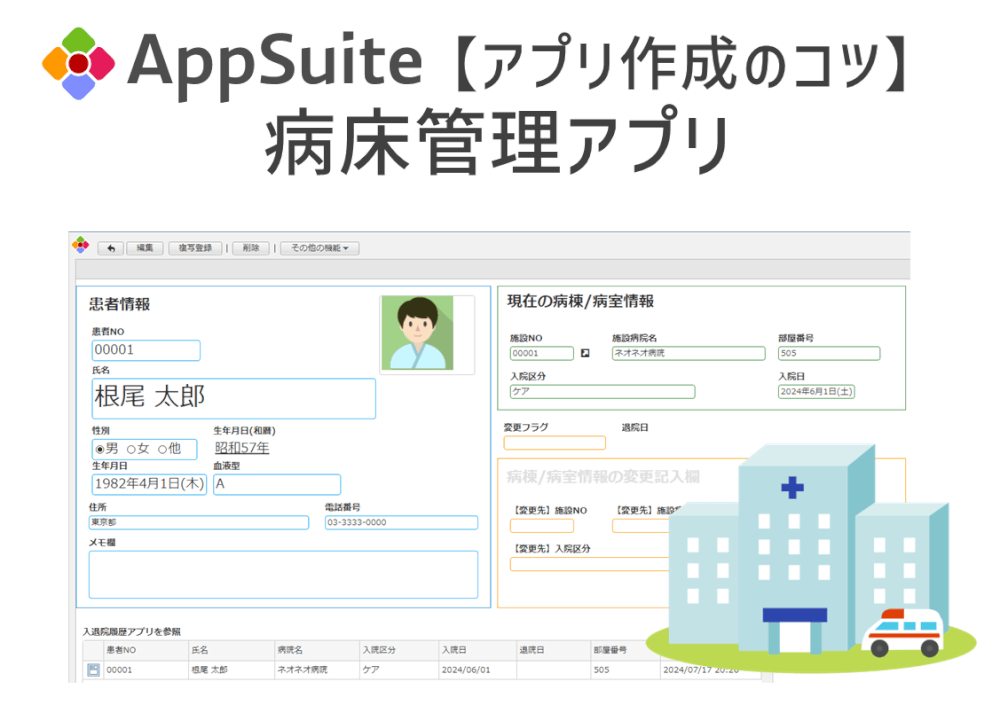Click the selected 男 radio button

pos(99,449)
